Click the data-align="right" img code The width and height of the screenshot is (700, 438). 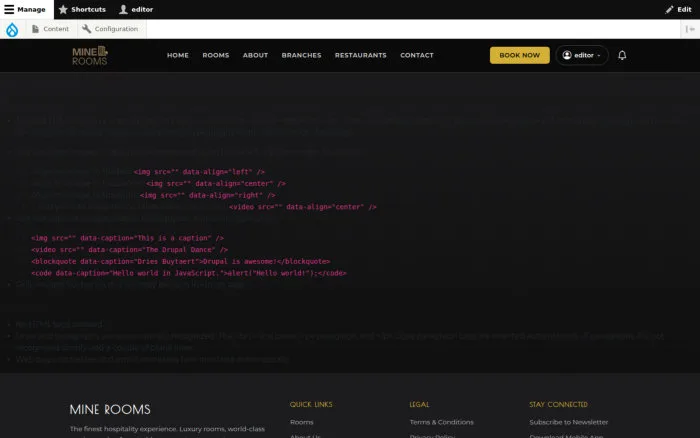point(207,196)
